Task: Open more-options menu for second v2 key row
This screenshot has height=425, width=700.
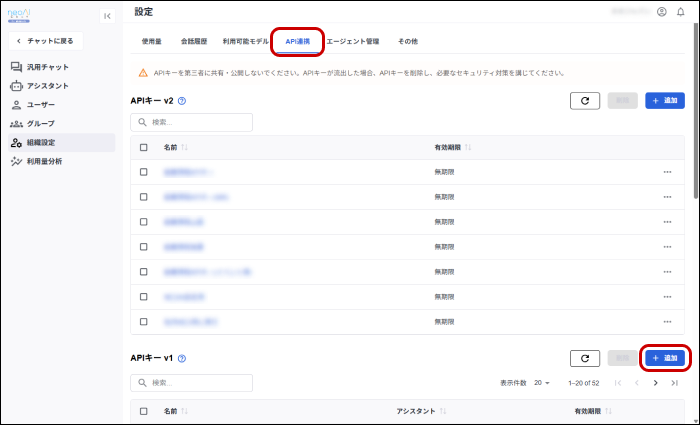Action: point(667,197)
